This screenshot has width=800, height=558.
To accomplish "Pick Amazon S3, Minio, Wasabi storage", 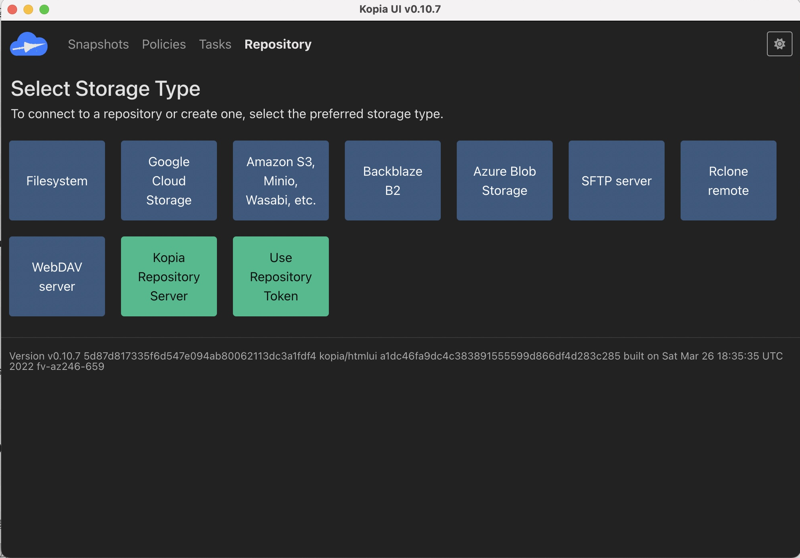I will tap(281, 181).
